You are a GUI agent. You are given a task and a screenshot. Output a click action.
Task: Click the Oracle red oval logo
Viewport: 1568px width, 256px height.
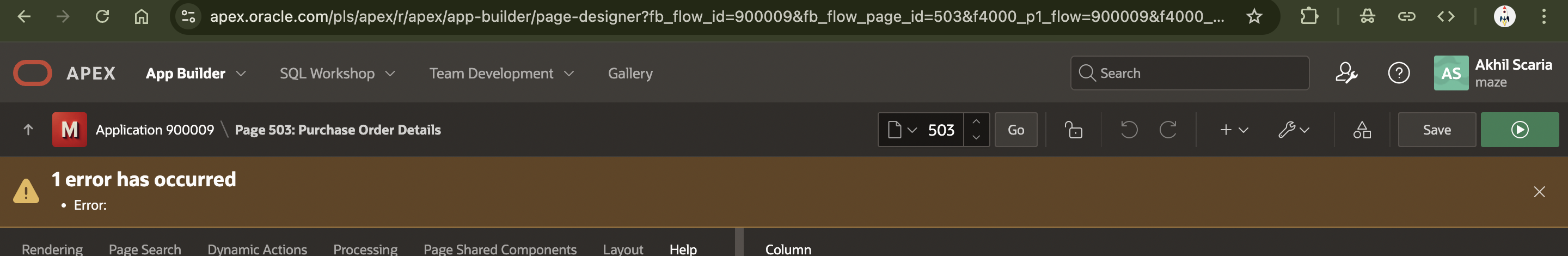[32, 73]
